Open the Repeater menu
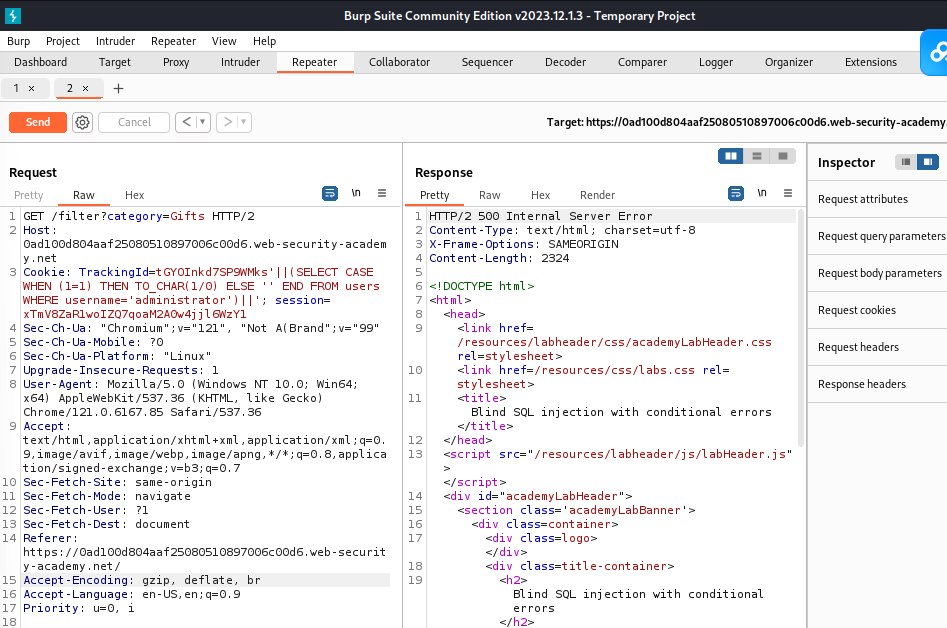 [x=173, y=41]
